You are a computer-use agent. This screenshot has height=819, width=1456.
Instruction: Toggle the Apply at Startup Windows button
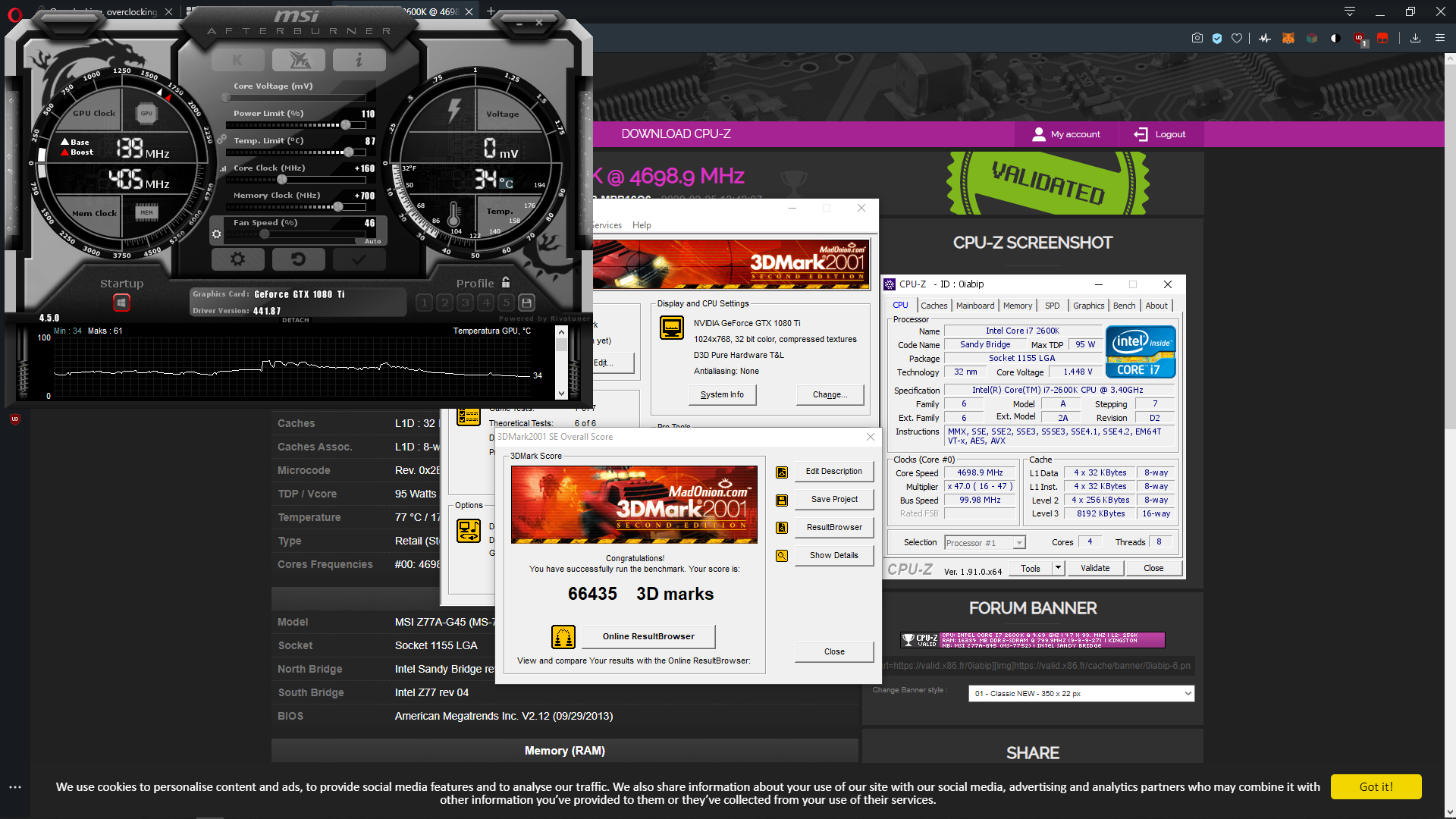point(121,303)
